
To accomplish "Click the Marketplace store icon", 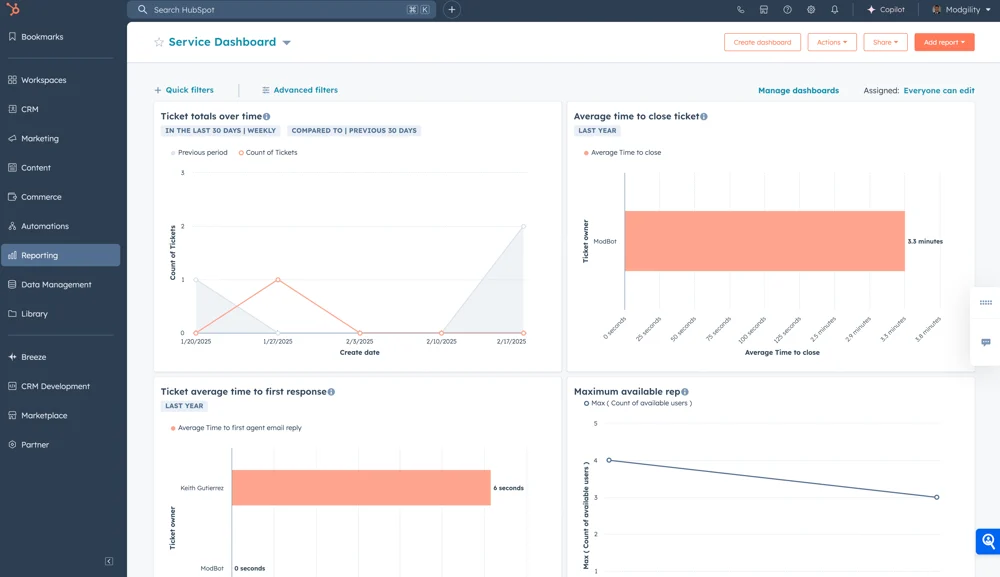I will pos(12,415).
